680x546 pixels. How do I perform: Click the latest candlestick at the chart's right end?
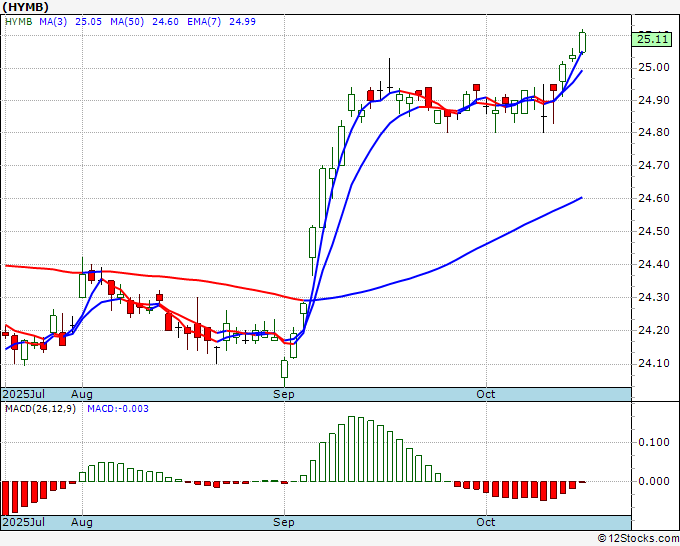(x=582, y=41)
